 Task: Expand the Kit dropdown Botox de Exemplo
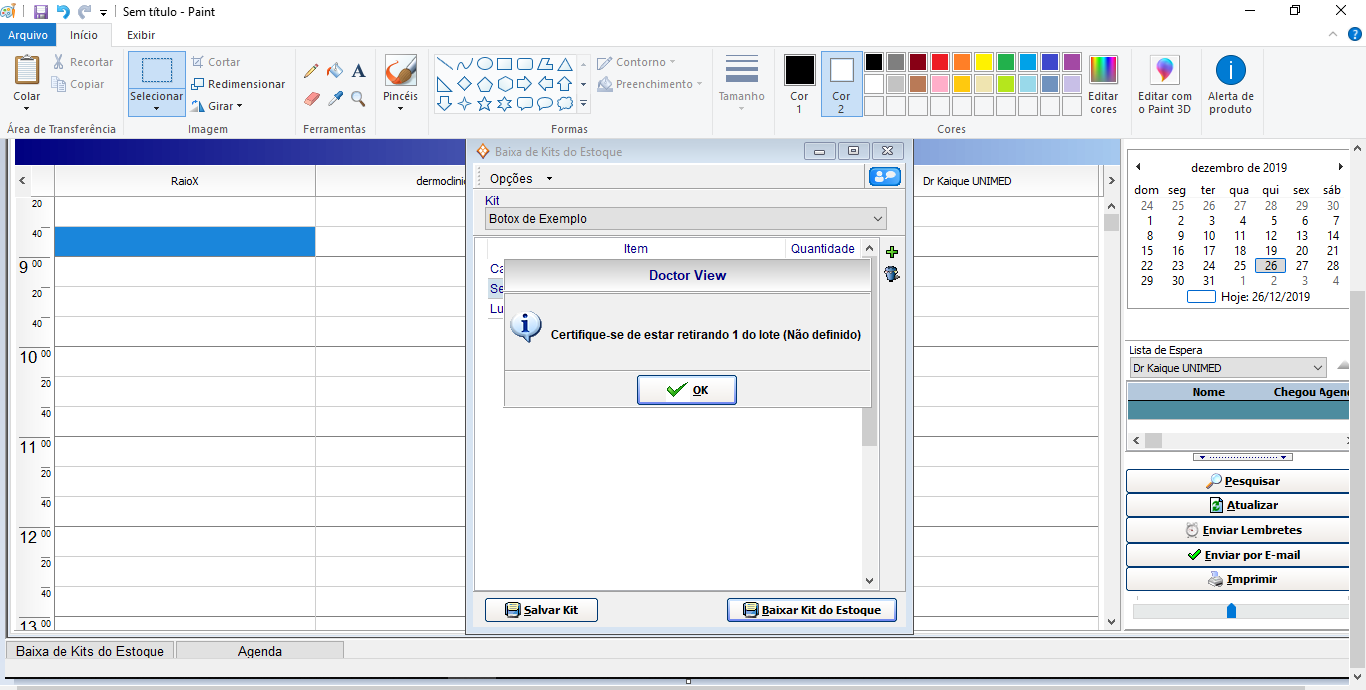(877, 219)
